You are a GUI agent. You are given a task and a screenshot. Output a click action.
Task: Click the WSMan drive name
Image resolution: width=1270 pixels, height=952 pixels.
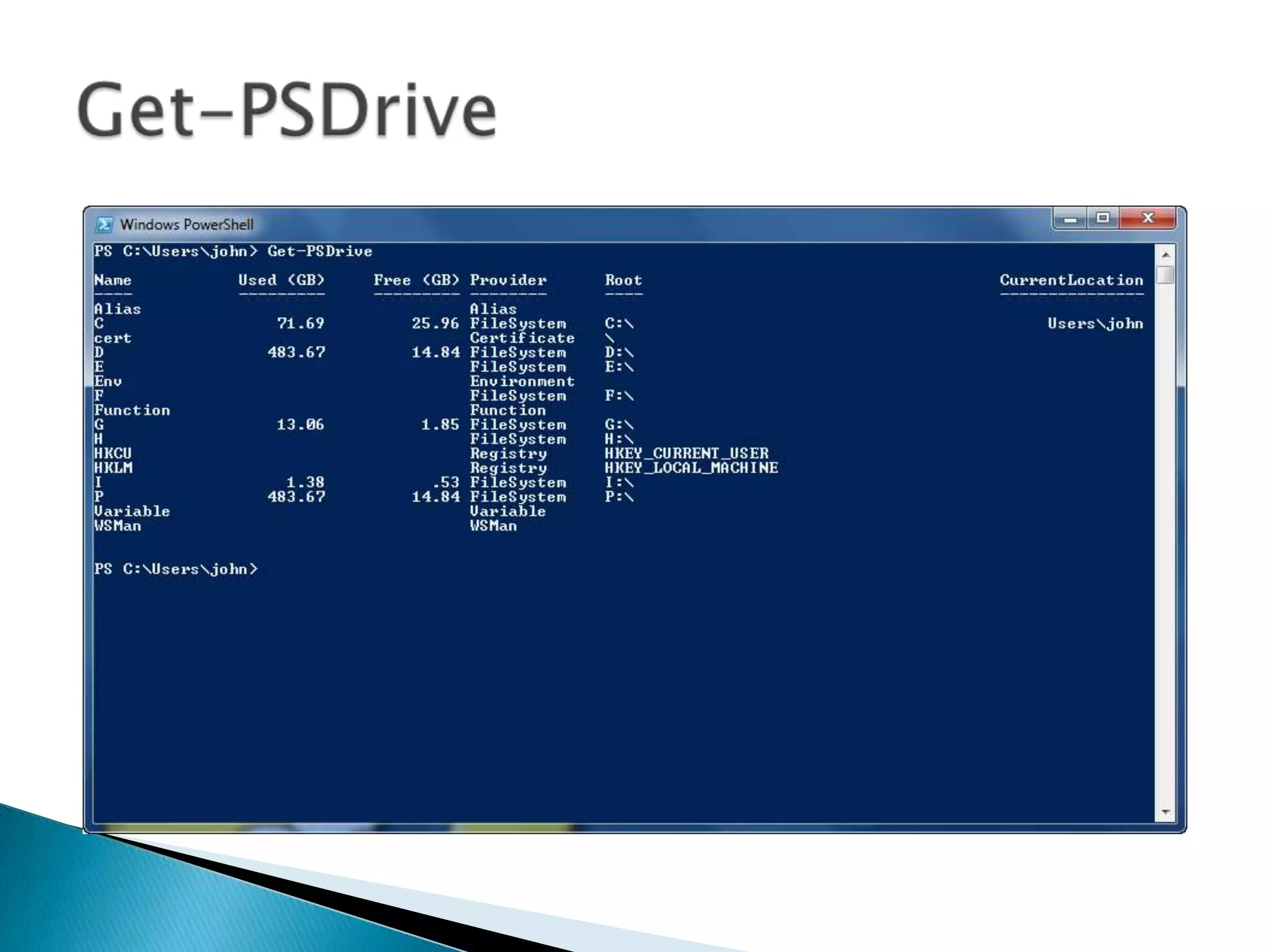(118, 526)
